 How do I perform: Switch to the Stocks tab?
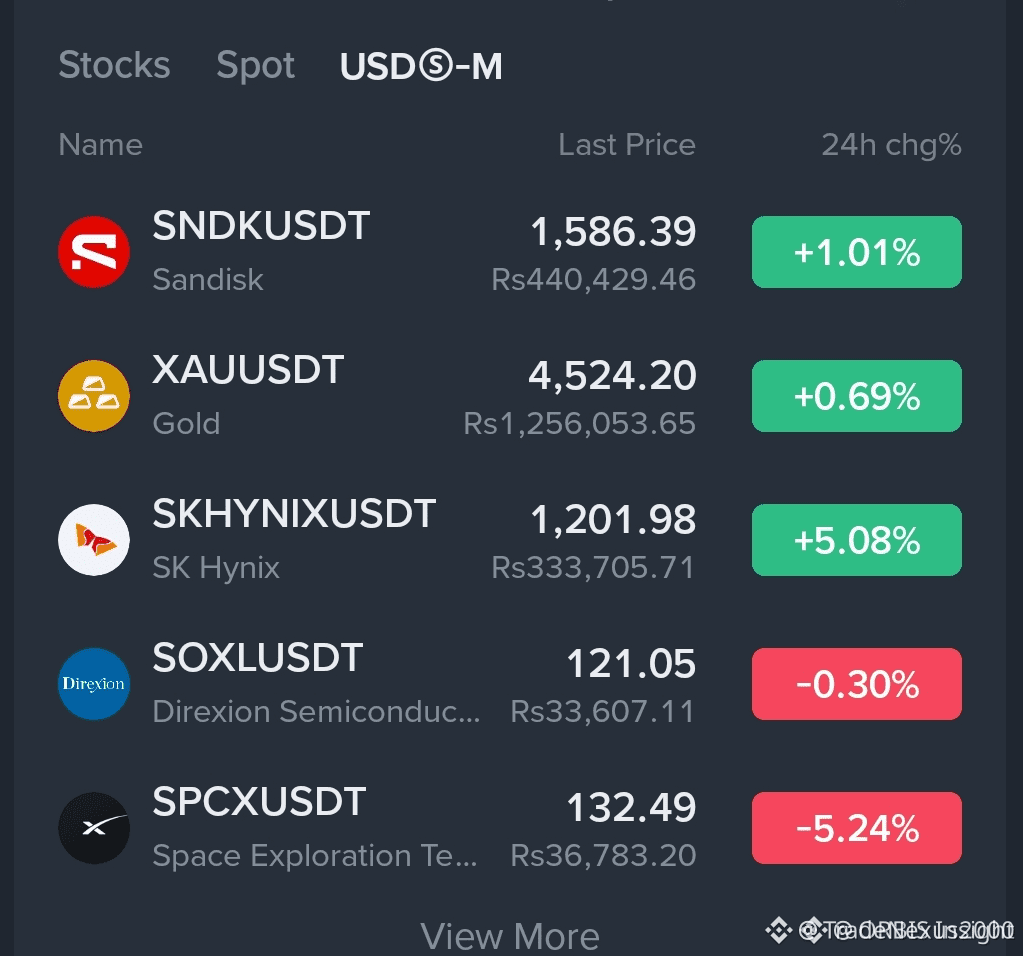point(114,65)
